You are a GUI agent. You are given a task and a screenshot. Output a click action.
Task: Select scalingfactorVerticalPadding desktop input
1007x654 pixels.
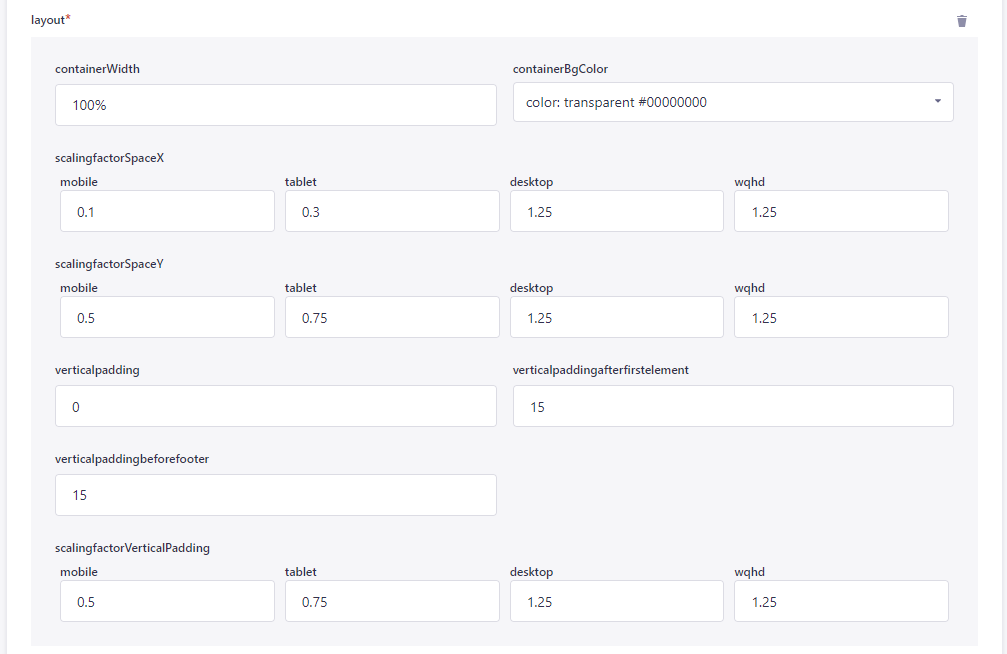click(616, 602)
